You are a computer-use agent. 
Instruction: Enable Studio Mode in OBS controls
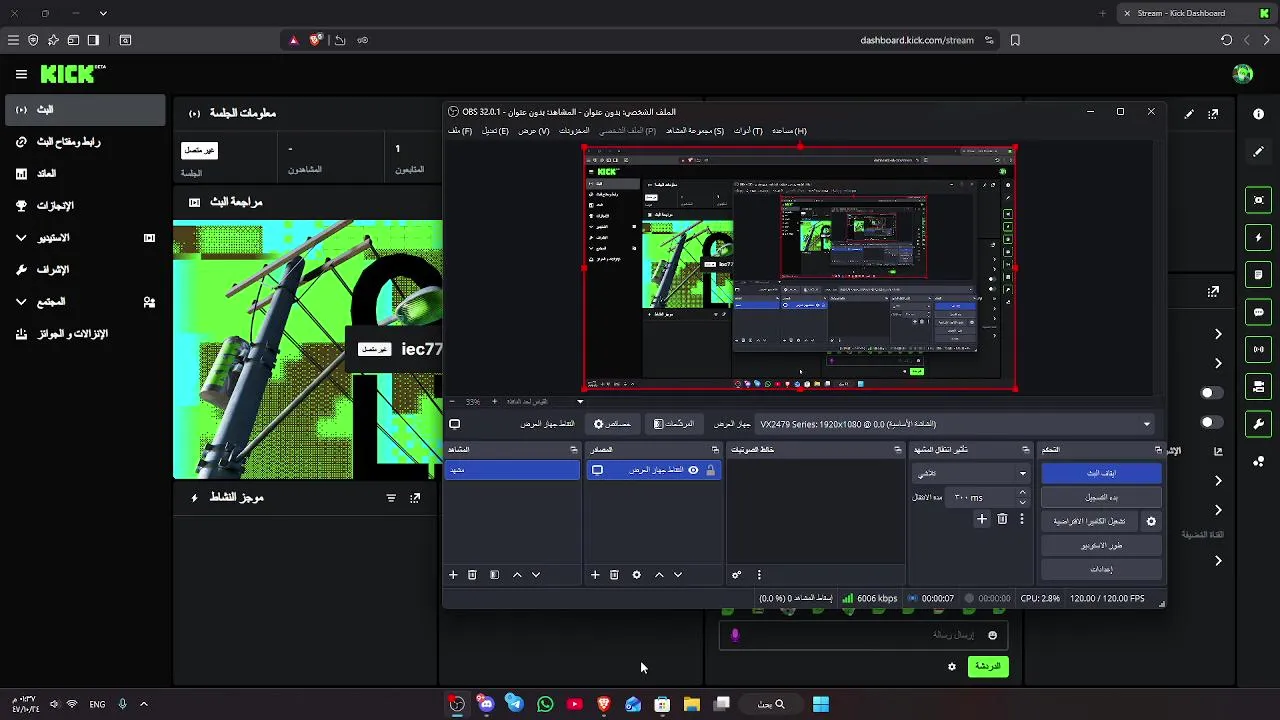pyautogui.click(x=1101, y=545)
